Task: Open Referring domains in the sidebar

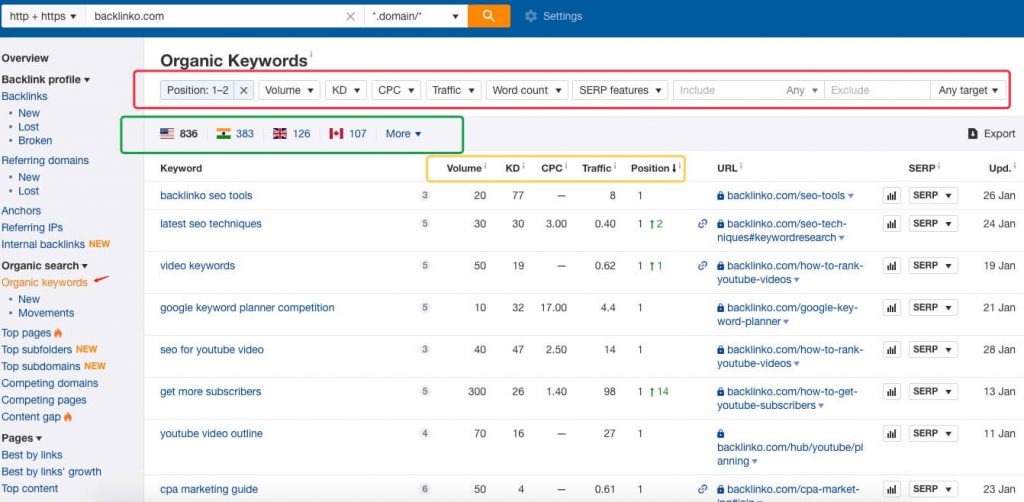Action: coord(45,160)
